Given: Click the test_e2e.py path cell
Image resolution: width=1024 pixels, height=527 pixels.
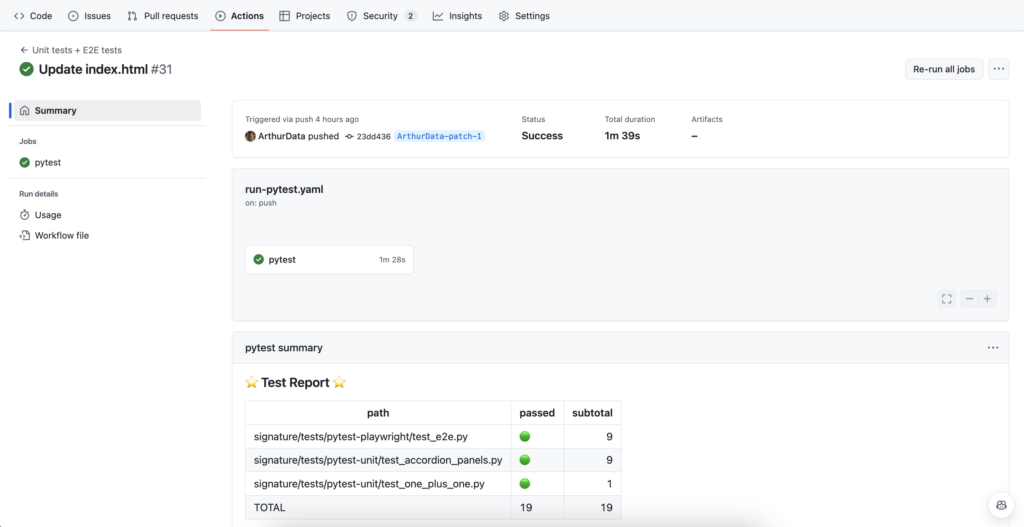Looking at the screenshot, I should point(378,437).
